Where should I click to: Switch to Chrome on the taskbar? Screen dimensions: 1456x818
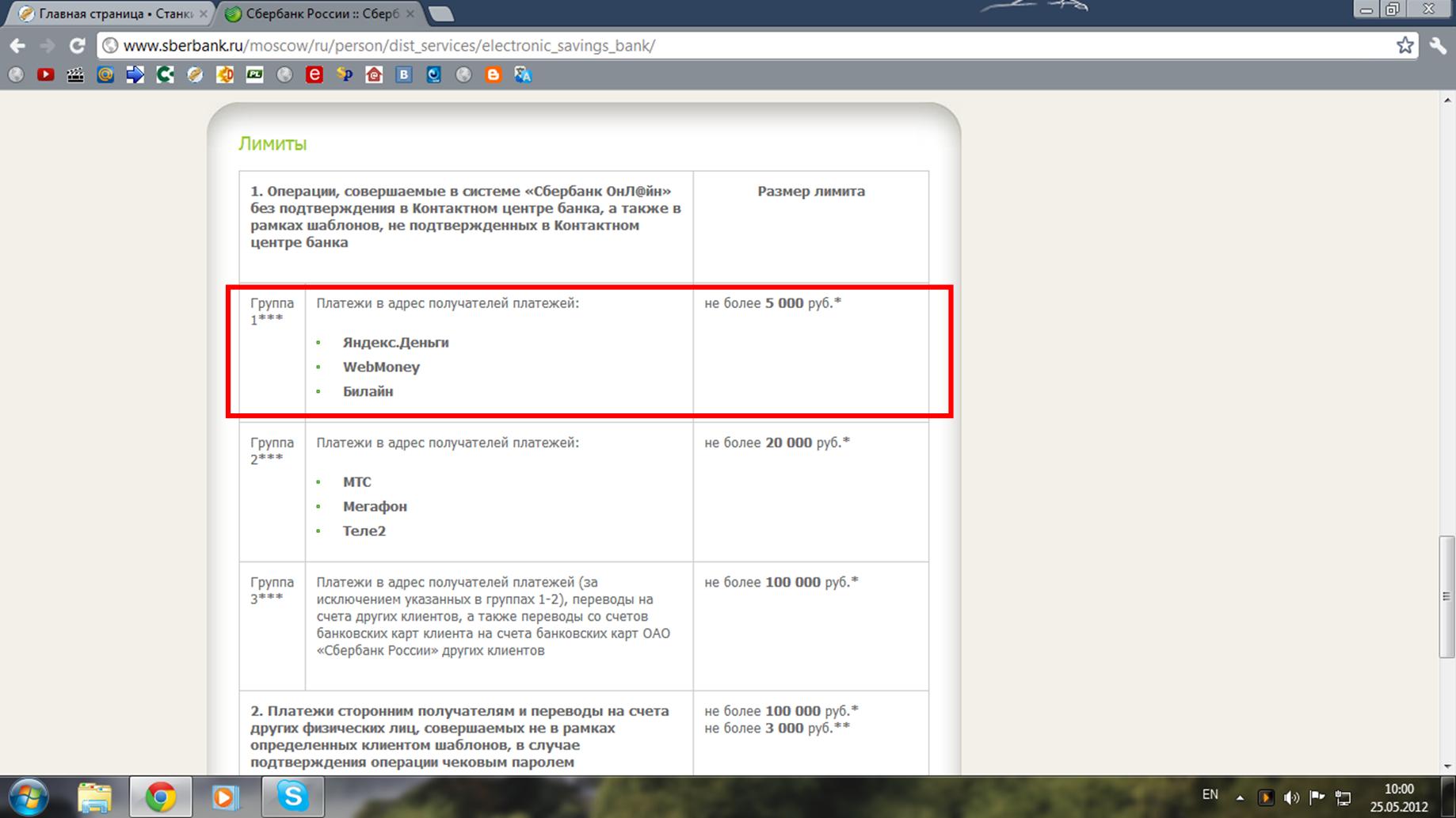tap(160, 797)
